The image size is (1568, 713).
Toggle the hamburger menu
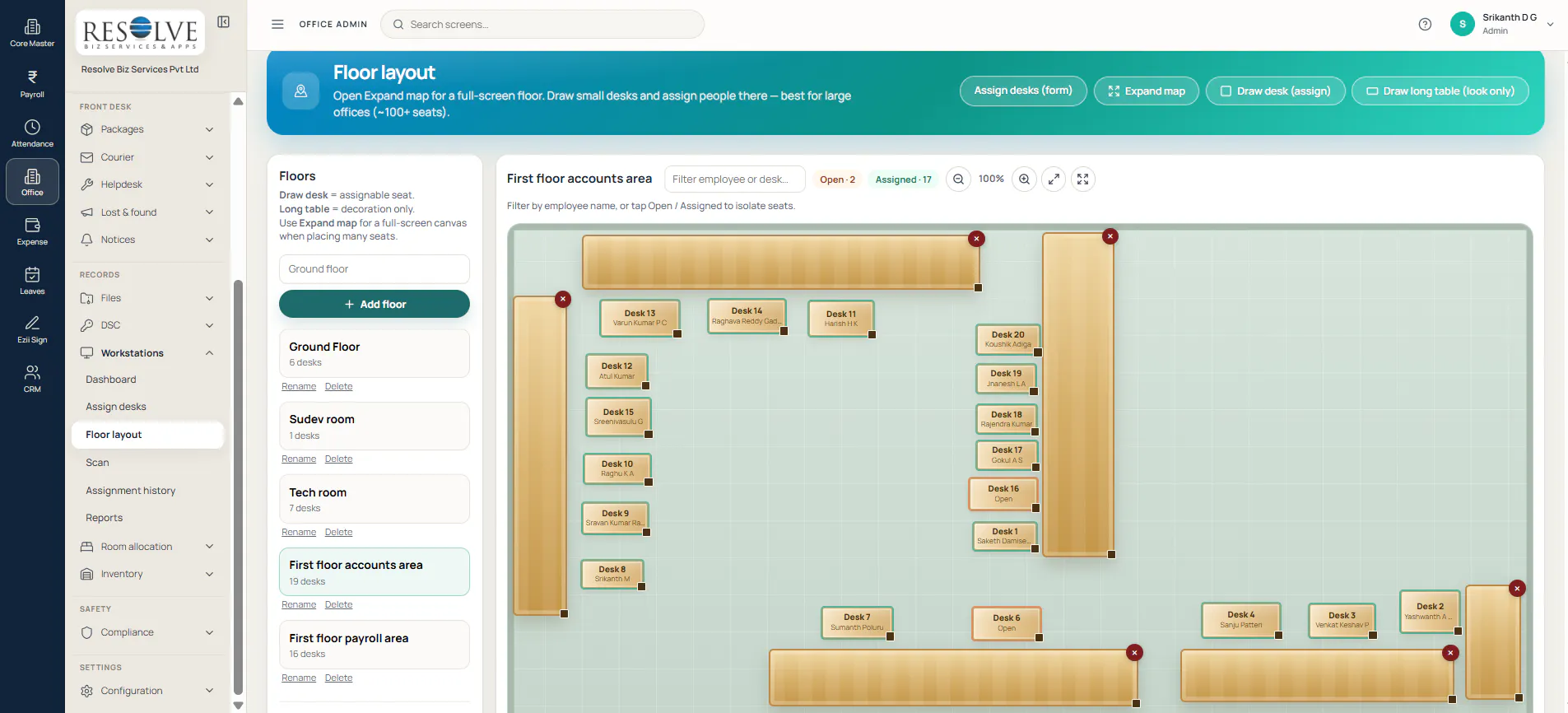277,24
